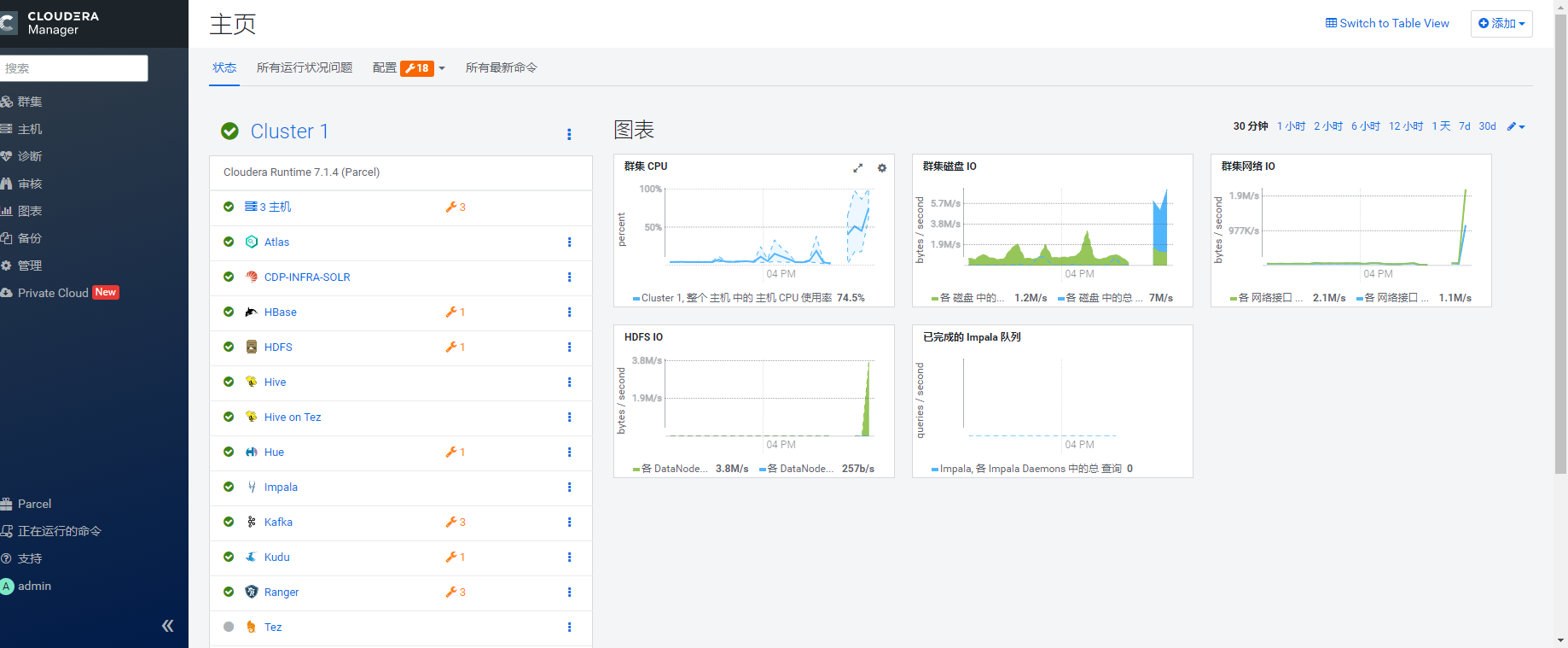Open the Hive service link
Viewport: 1568px width, 648px height.
(x=275, y=382)
